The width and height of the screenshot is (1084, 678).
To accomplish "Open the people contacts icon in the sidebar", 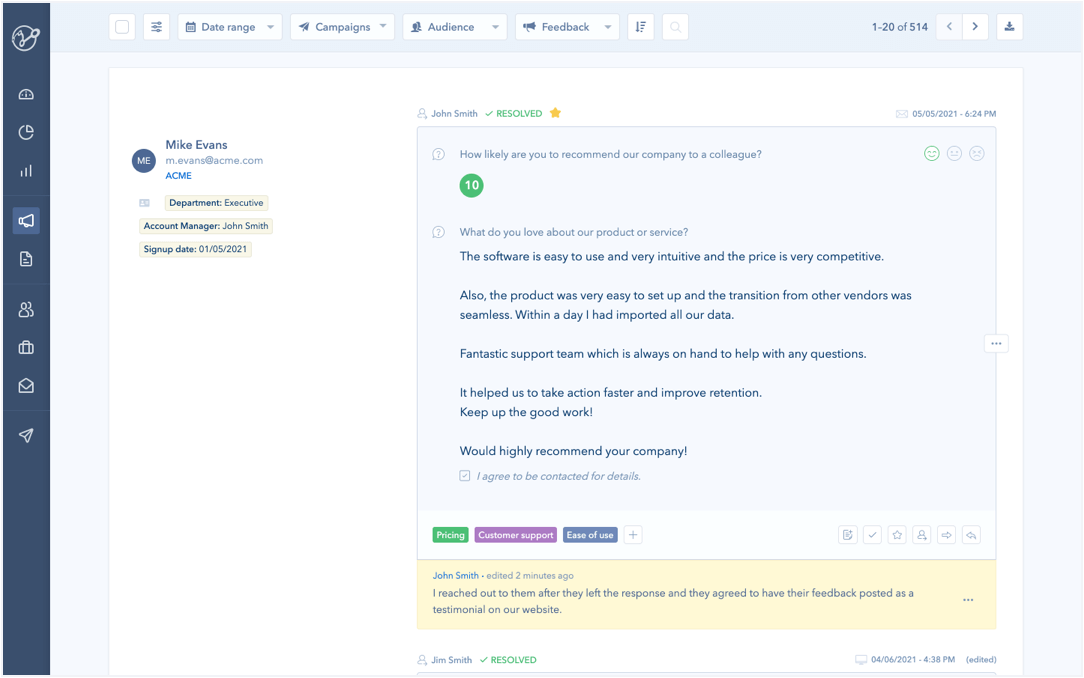I will coord(26,310).
